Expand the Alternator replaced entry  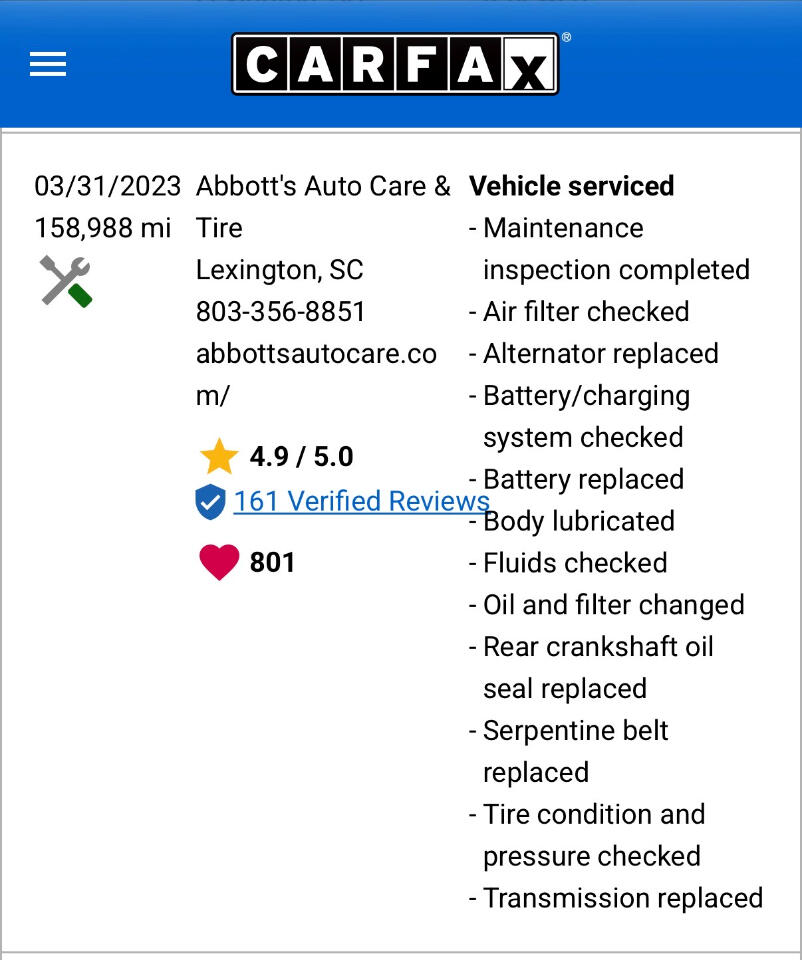[x=599, y=353]
